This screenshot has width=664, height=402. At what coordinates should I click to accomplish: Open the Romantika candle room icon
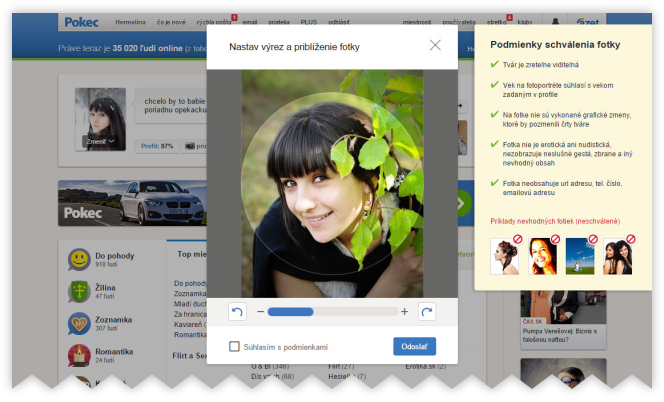point(79,355)
